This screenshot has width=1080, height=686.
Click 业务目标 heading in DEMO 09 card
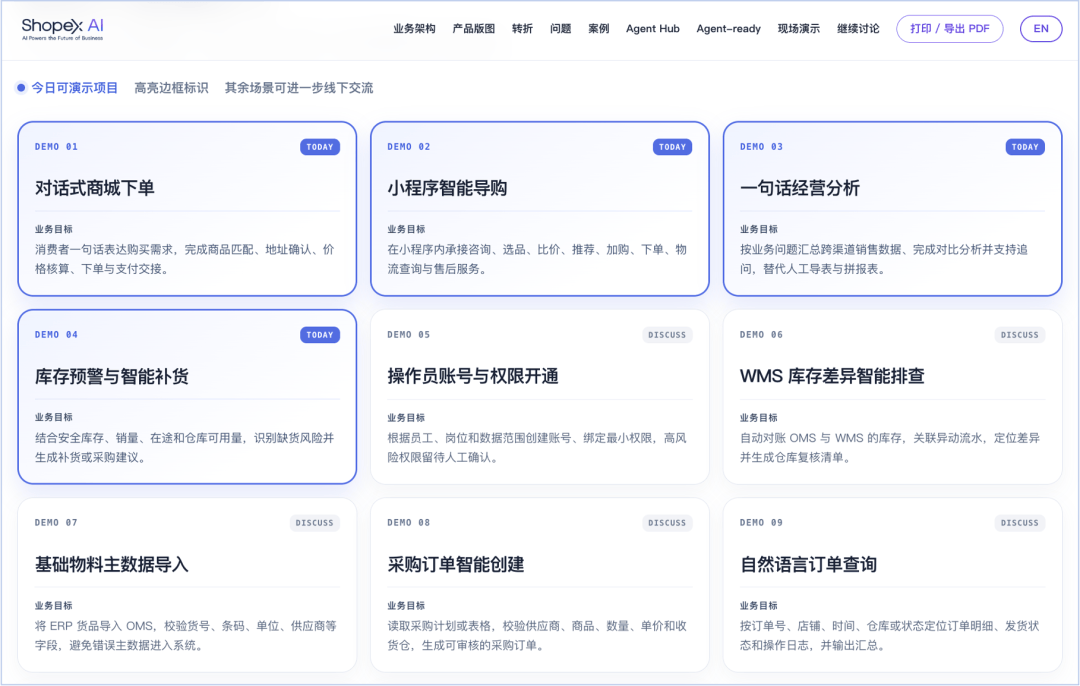(759, 605)
